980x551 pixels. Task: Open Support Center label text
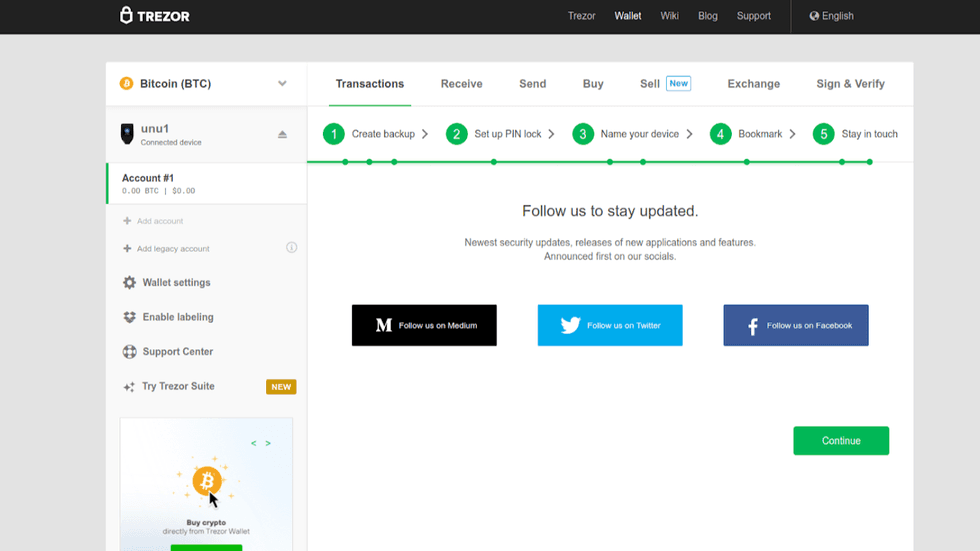[x=178, y=352]
